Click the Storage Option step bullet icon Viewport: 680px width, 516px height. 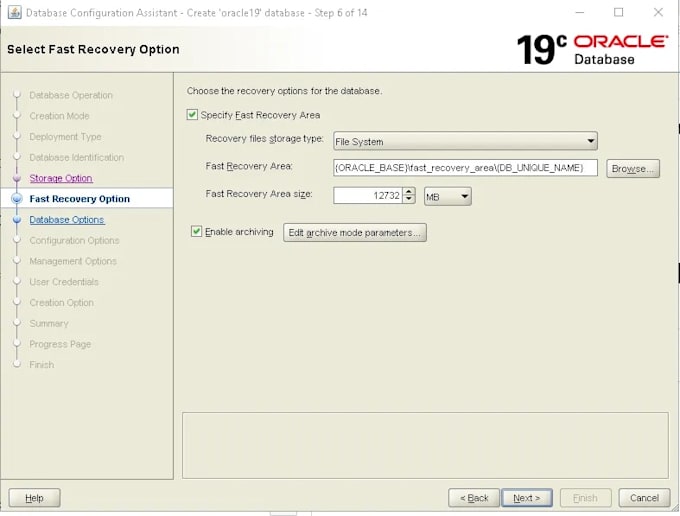point(17,178)
